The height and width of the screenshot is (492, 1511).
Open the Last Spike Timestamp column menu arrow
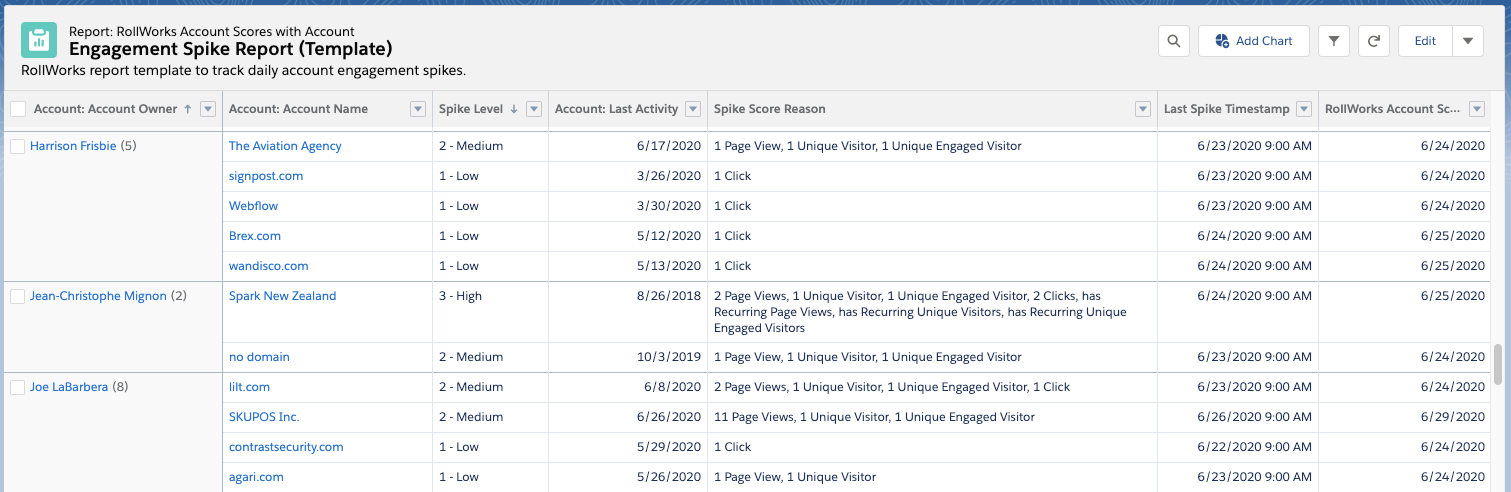tap(1303, 109)
